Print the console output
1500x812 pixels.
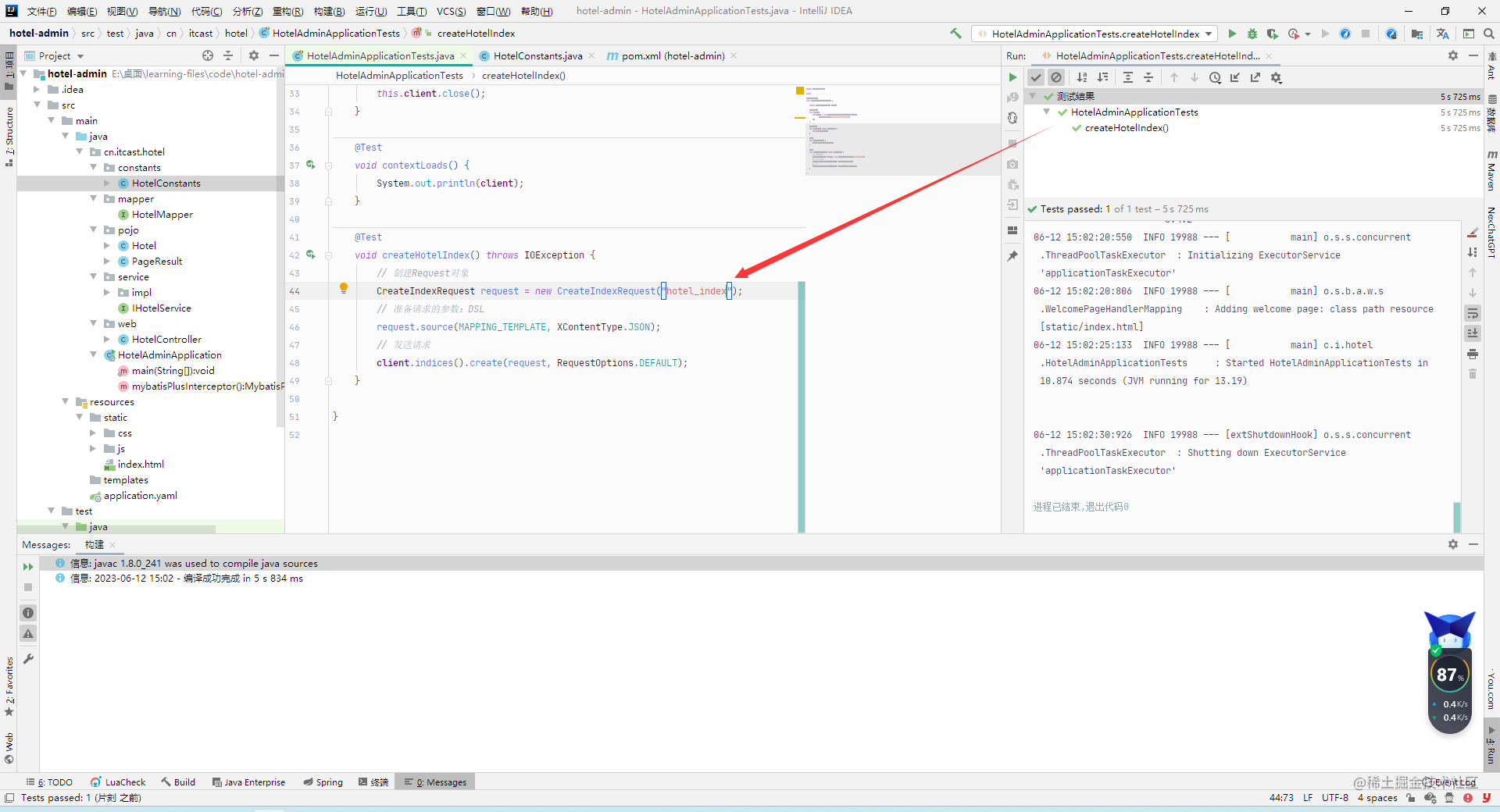(1473, 354)
